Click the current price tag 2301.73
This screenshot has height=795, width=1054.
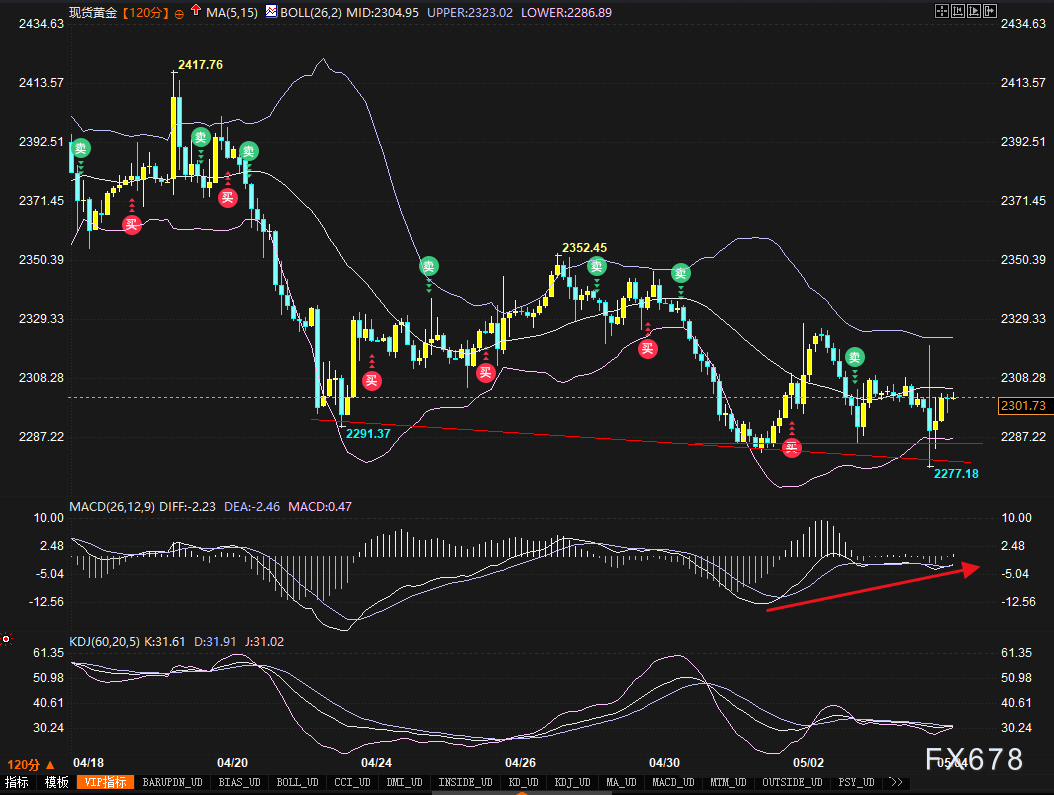[1021, 406]
